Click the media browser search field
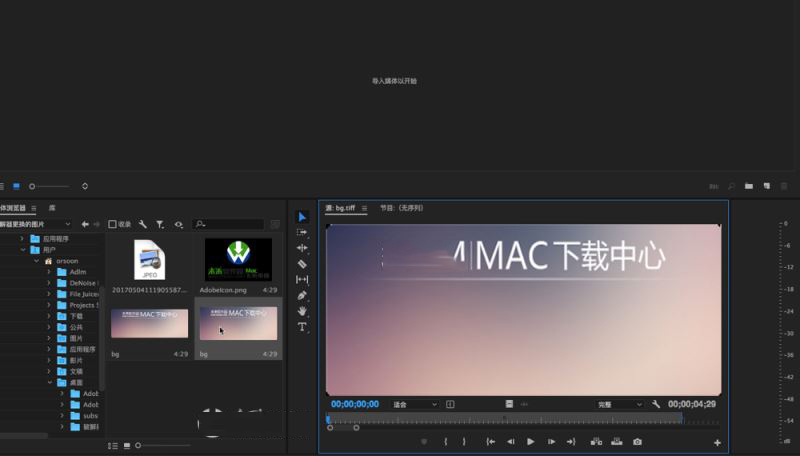 (x=229, y=224)
